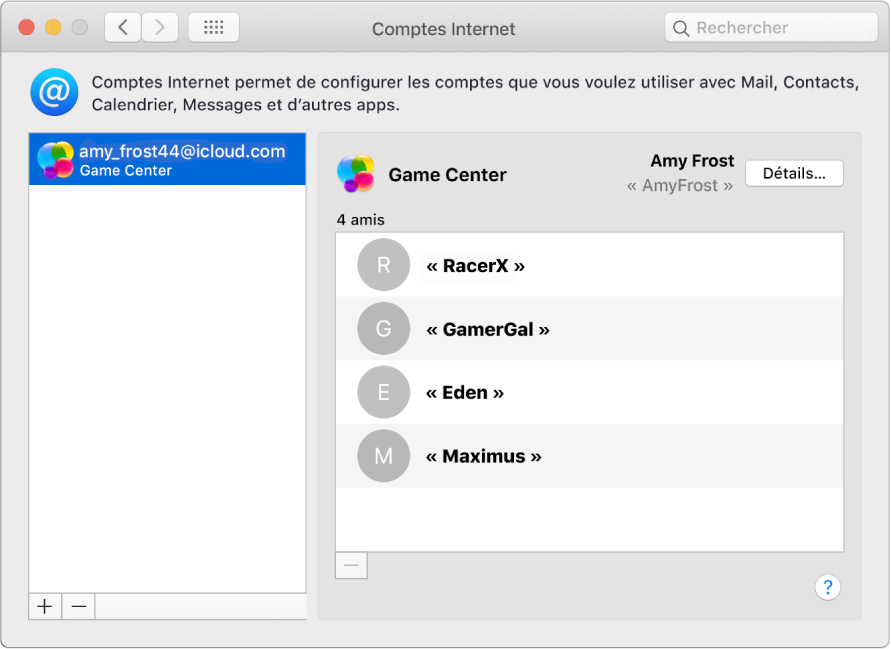Click the minus button below the friends list
Screen dimensions: 891x649
[351, 565]
